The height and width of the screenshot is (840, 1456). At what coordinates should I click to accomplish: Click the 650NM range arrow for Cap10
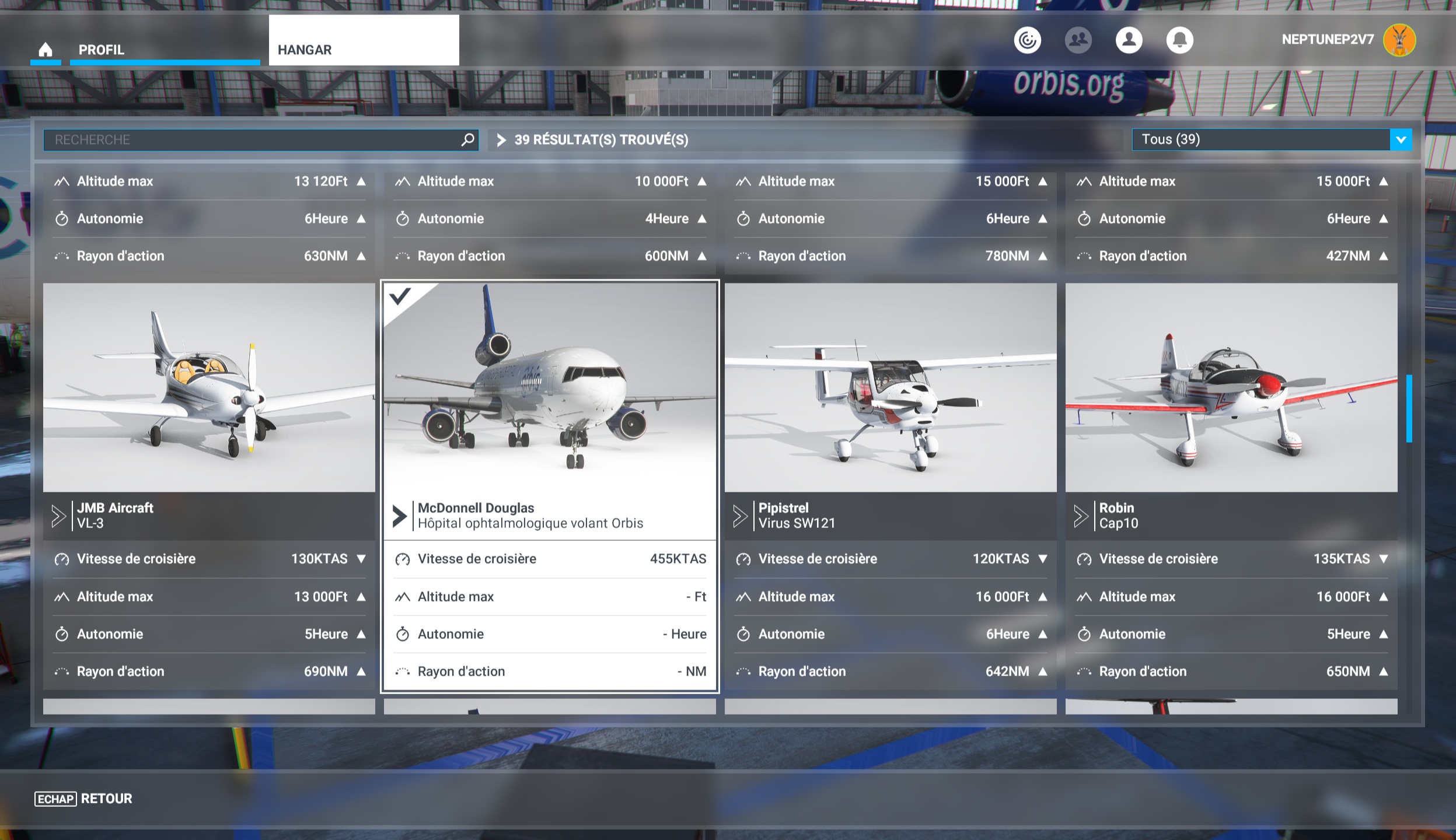pos(1384,671)
